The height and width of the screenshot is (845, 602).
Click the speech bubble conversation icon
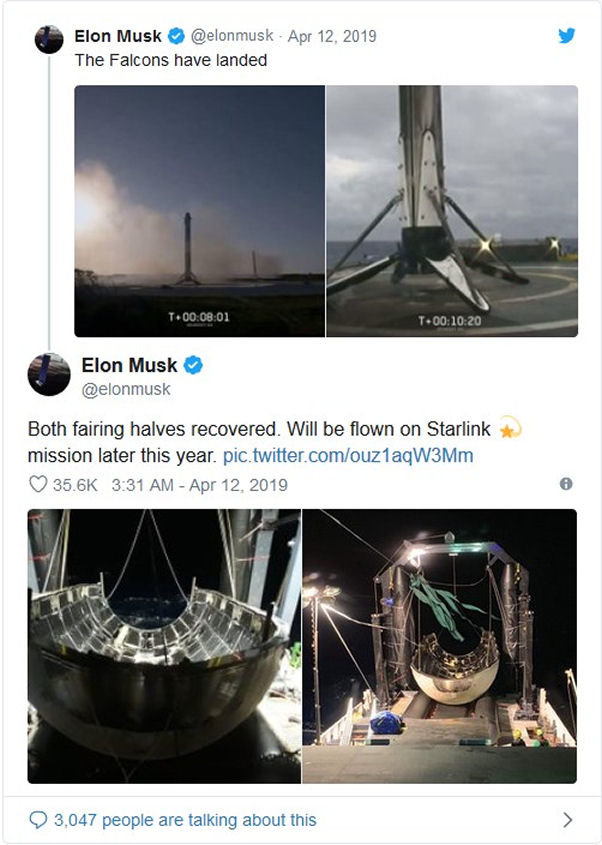(38, 820)
